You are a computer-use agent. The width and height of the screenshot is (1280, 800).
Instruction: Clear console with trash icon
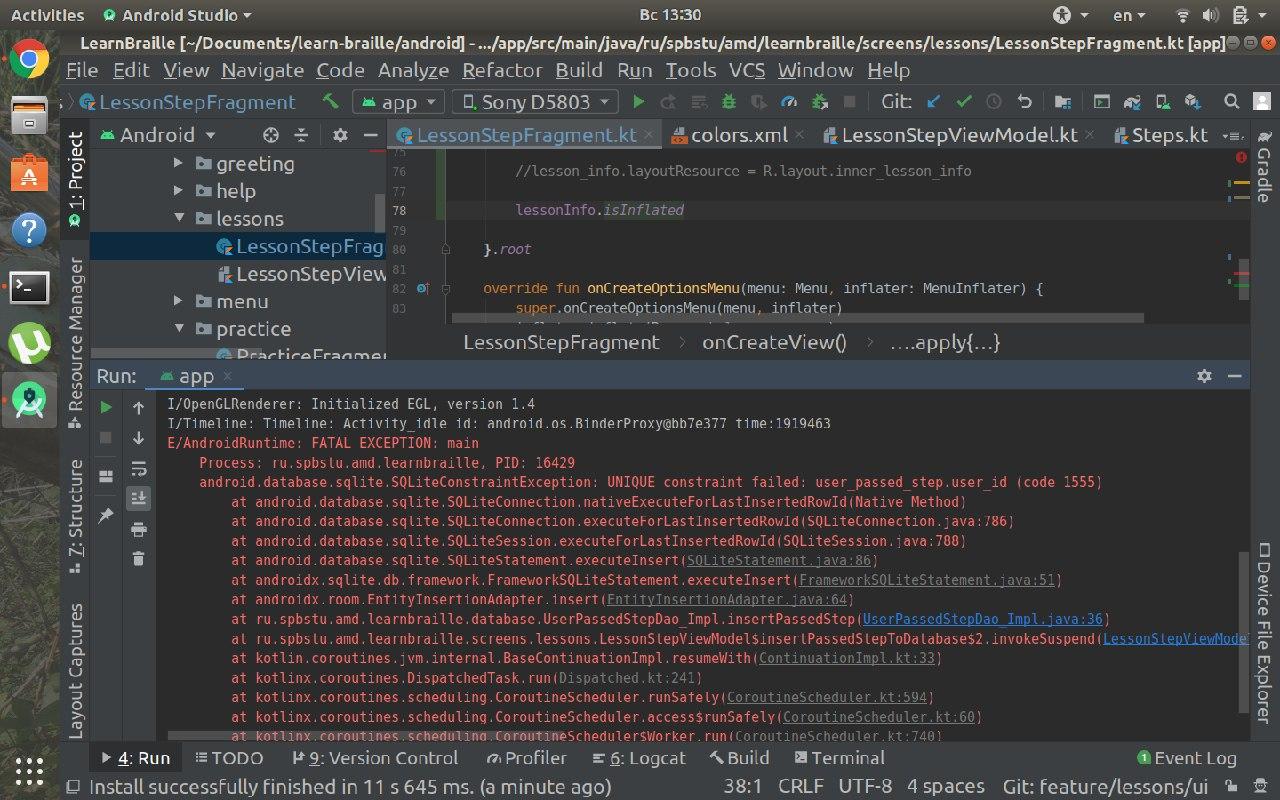pyautogui.click(x=138, y=558)
